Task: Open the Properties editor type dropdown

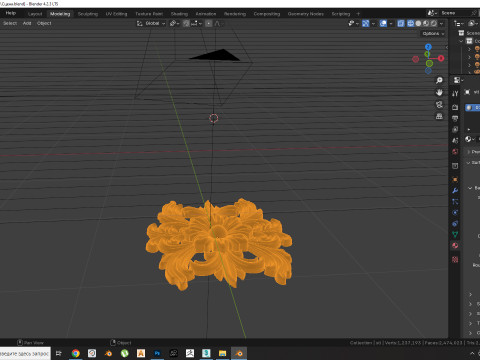Action: (458, 80)
